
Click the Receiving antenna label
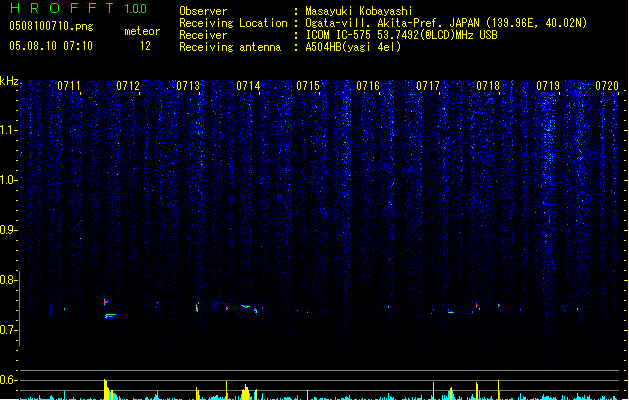230,47
